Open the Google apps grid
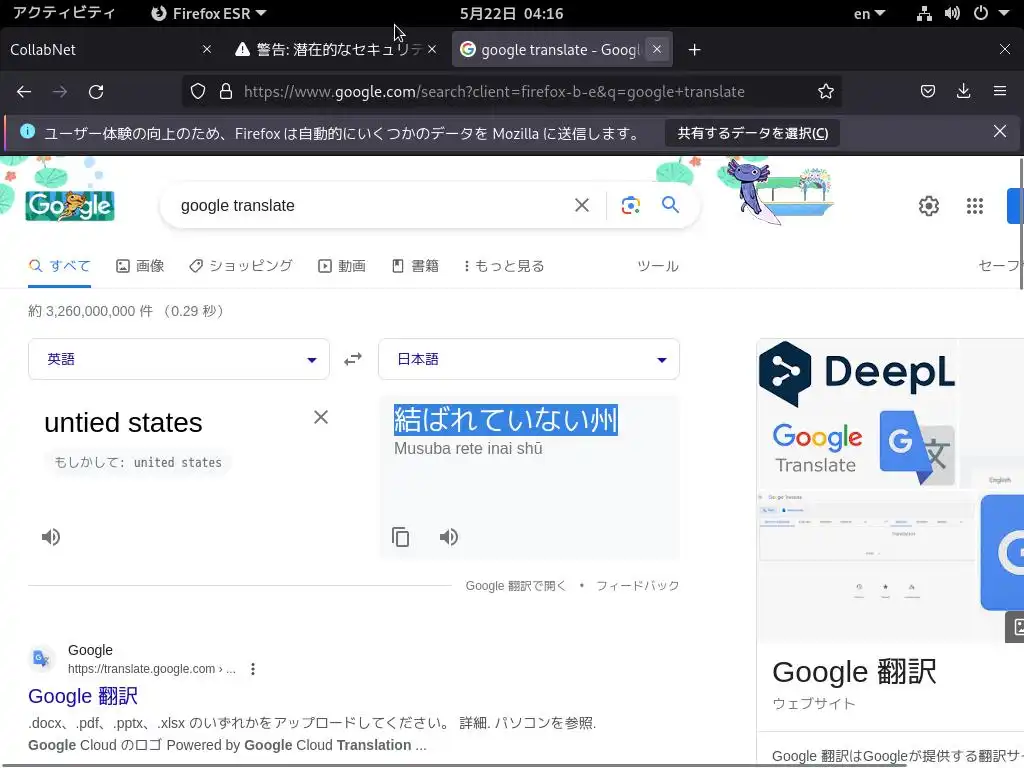The width and height of the screenshot is (1024, 768). (x=974, y=206)
